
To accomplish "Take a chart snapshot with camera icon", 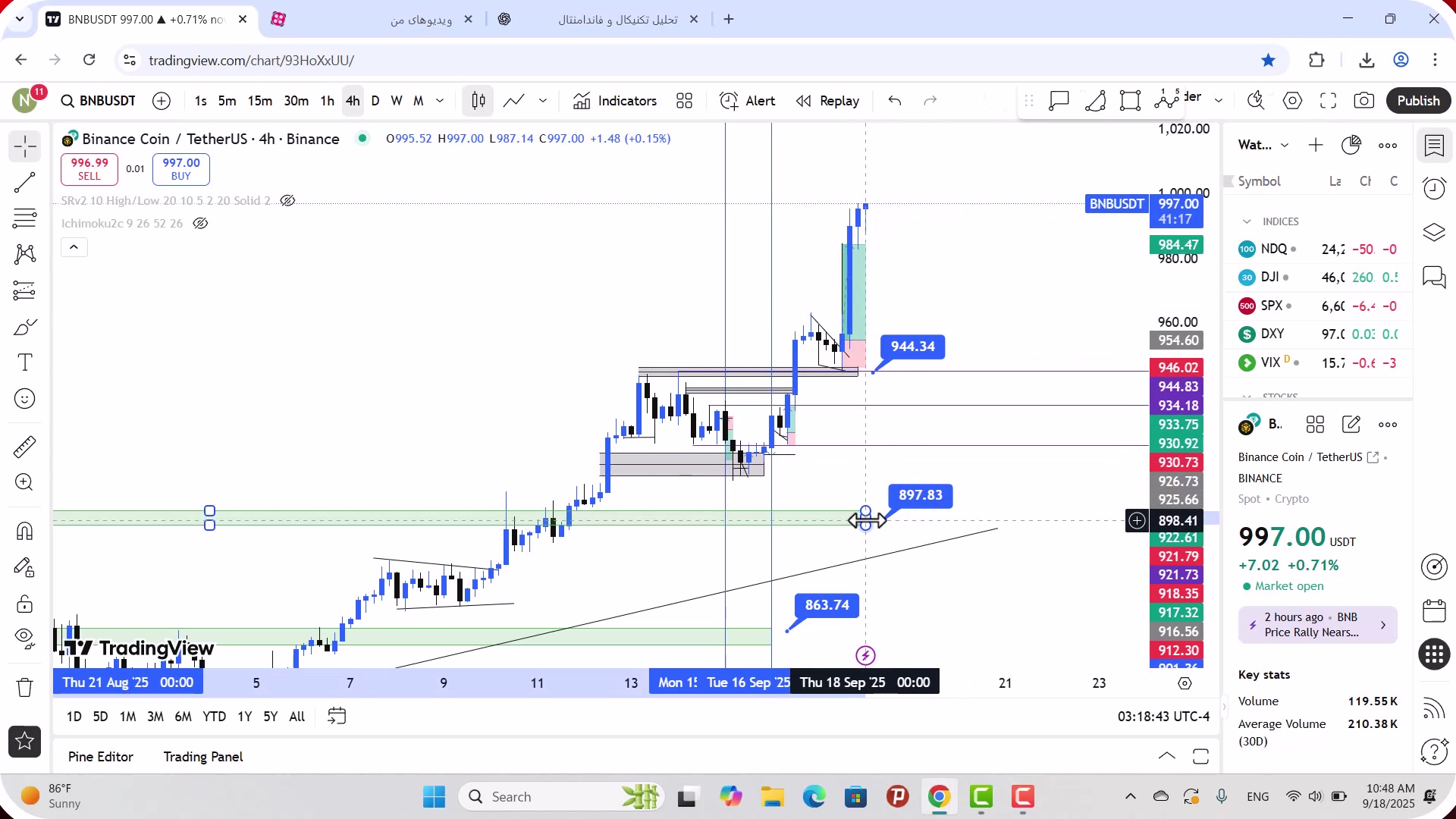I will pyautogui.click(x=1364, y=101).
